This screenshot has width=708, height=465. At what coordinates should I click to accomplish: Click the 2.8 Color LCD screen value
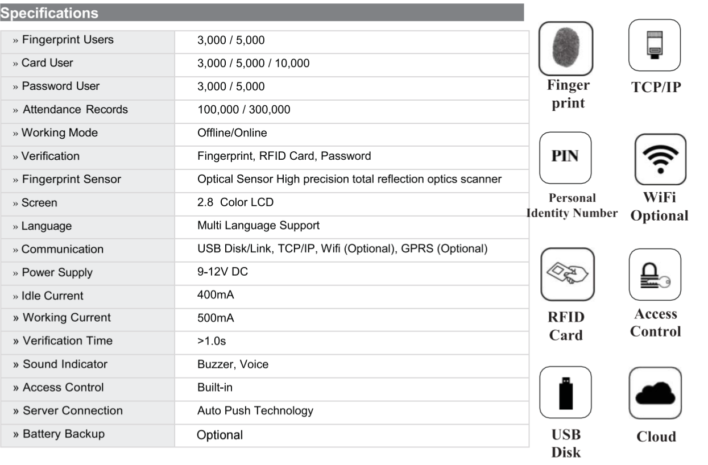pyautogui.click(x=235, y=202)
